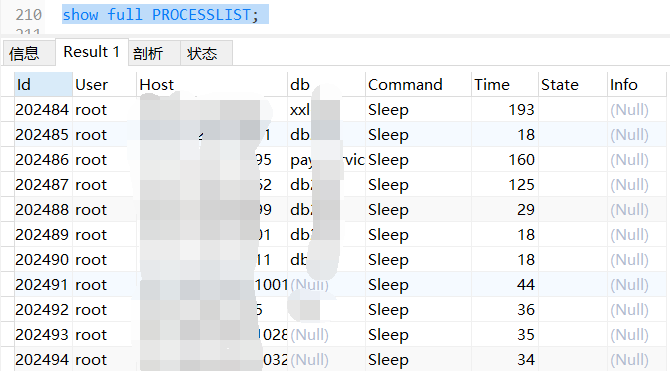This screenshot has height=371, width=670.
Task: Select the Result 1 tab
Action: (x=91, y=52)
